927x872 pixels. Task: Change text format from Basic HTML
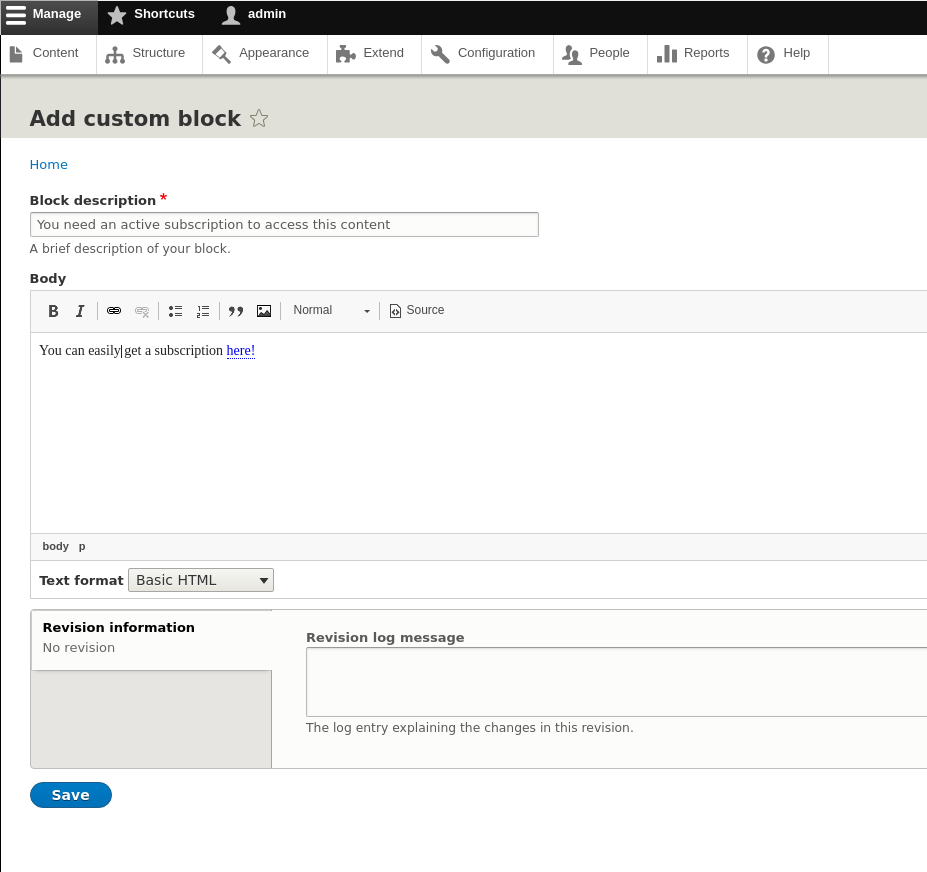tap(200, 580)
